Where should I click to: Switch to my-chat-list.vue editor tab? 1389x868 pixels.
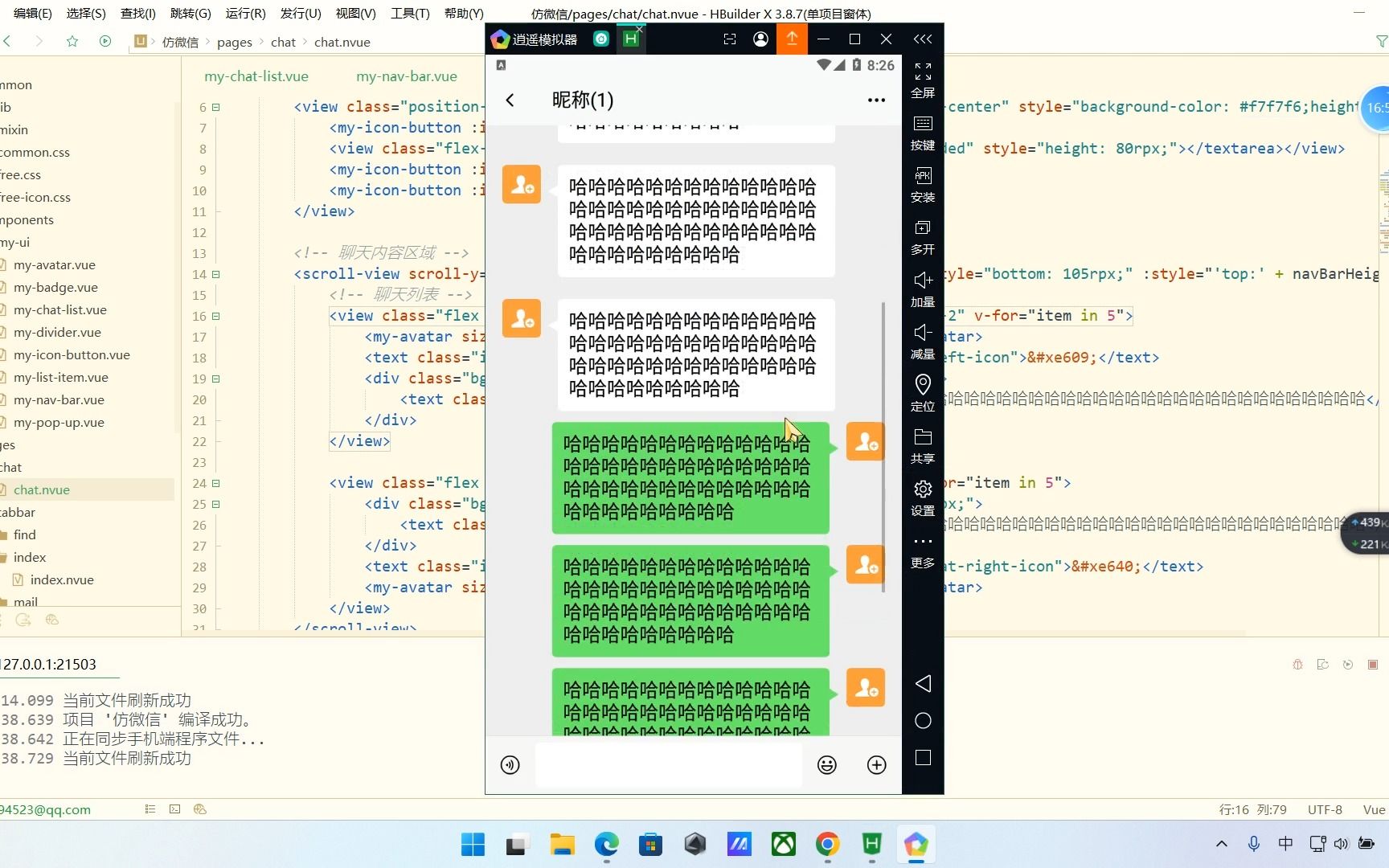(256, 76)
